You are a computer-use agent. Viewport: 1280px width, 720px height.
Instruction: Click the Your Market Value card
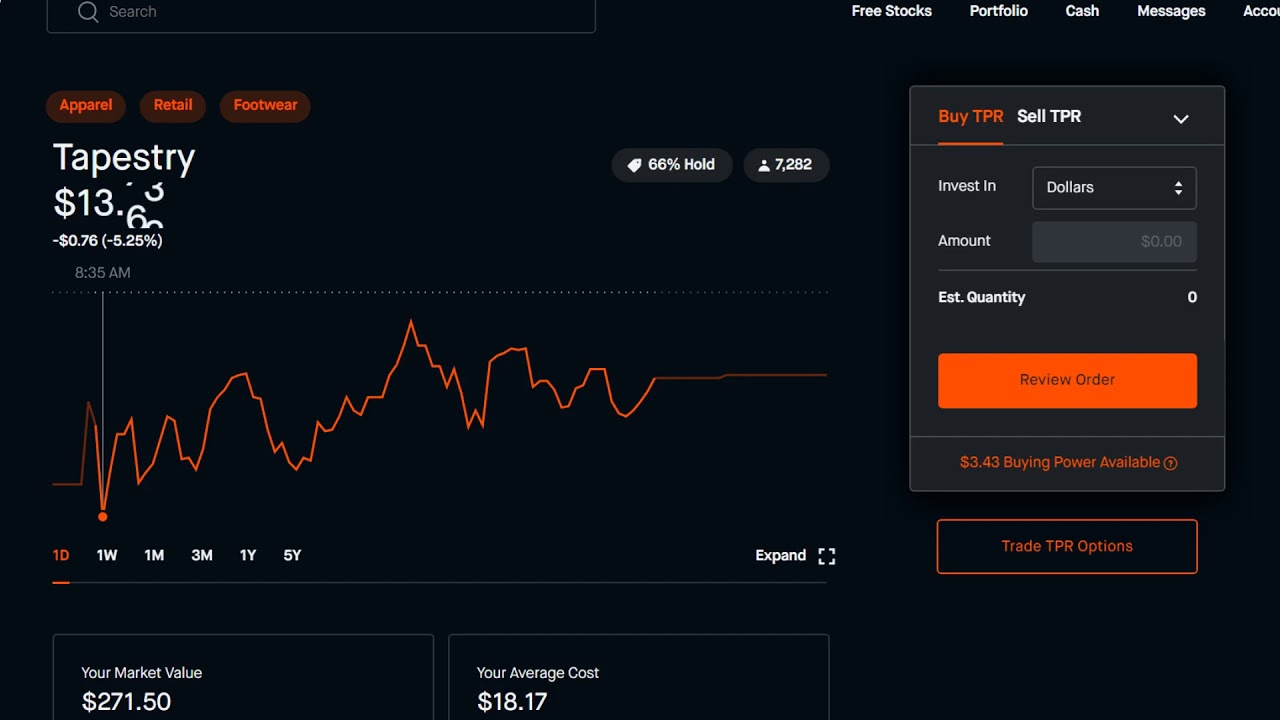(x=243, y=677)
